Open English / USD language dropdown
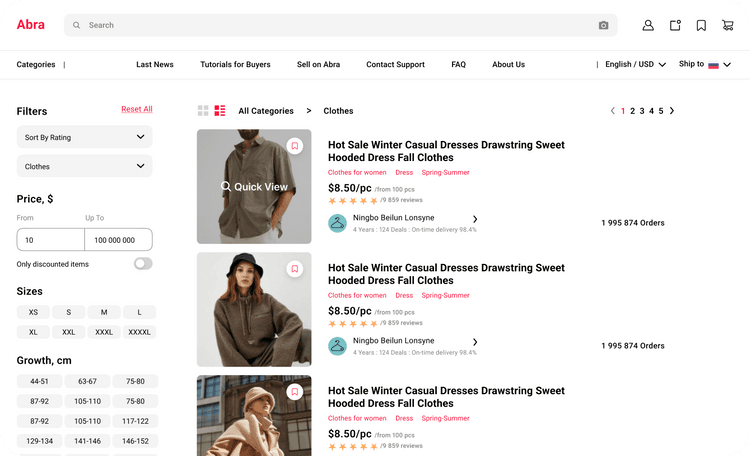Screen dimensions: 750x456 635,64
